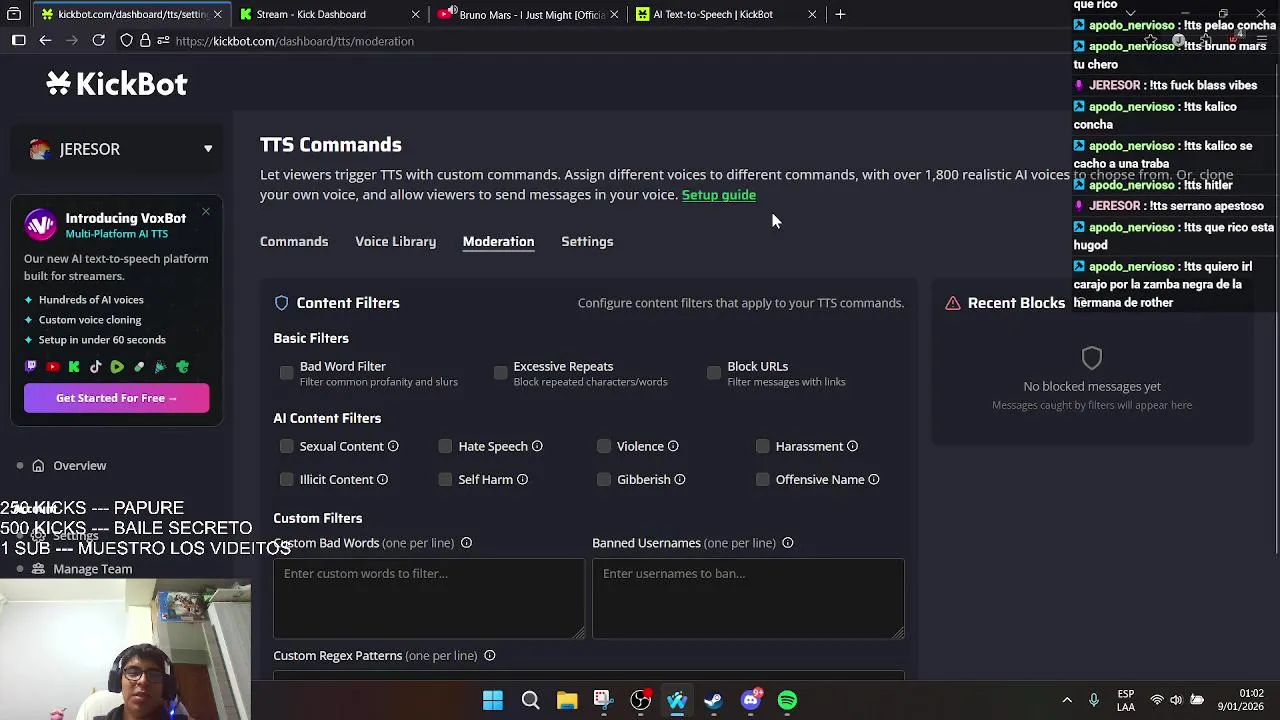Tick the Violence filter checkbox
This screenshot has height=720, width=1280.
click(x=604, y=446)
